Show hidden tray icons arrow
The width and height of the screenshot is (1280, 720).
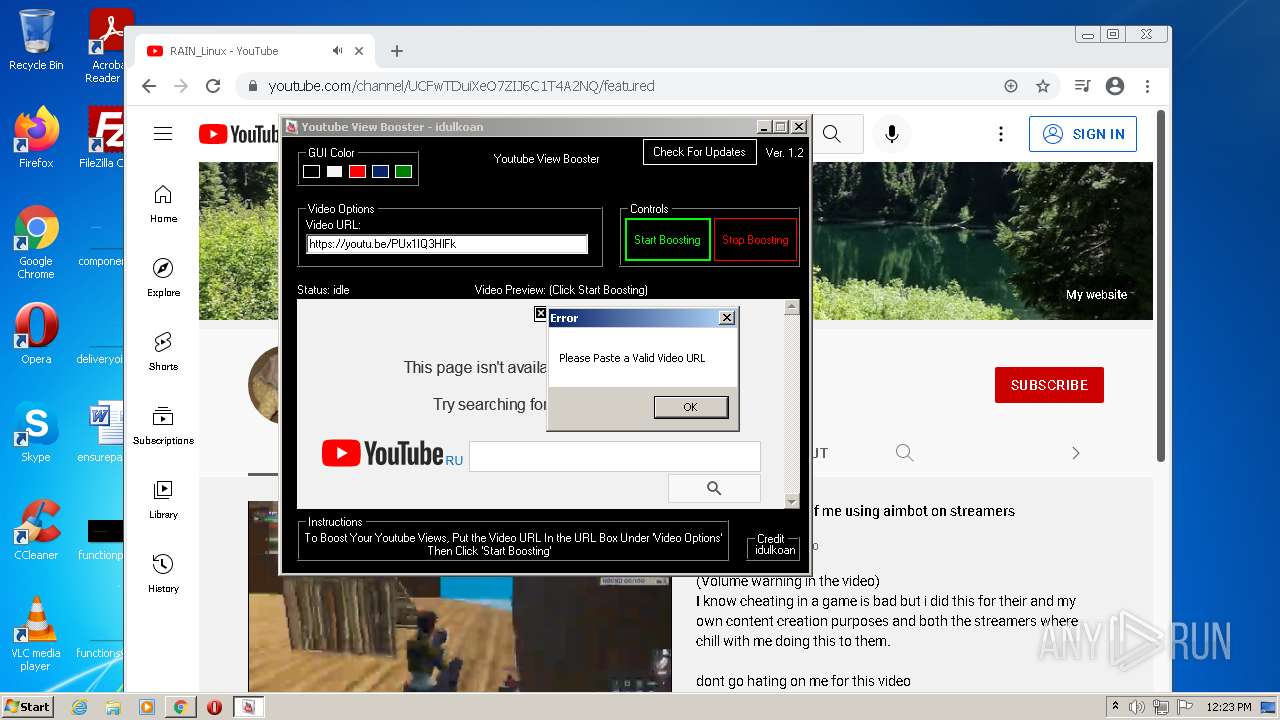coord(1115,706)
